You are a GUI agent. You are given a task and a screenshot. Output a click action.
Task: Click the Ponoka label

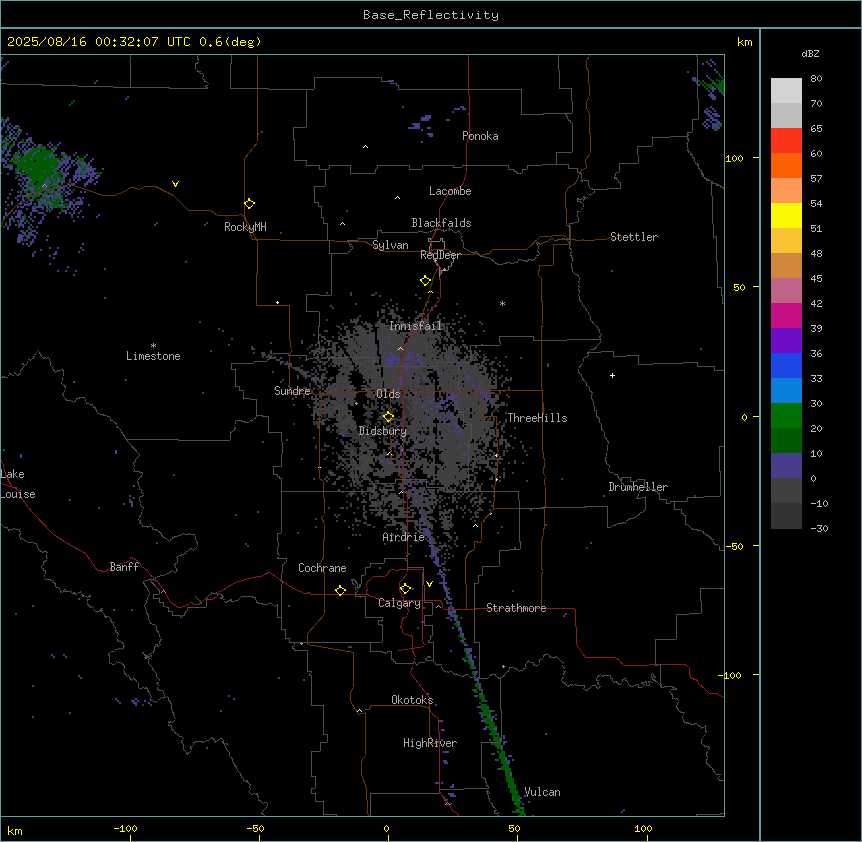pos(480,136)
